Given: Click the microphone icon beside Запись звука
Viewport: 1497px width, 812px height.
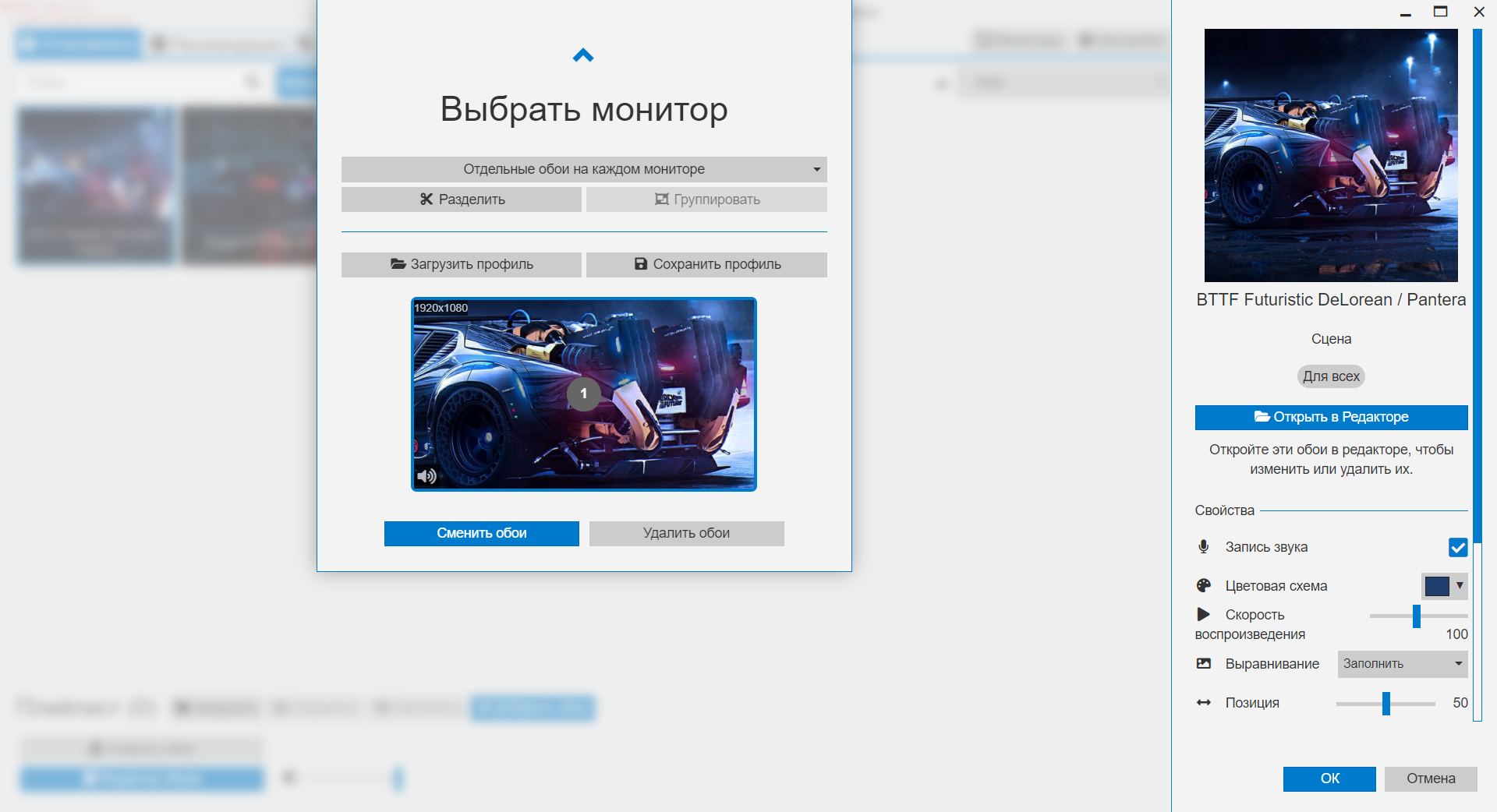Looking at the screenshot, I should click(1204, 547).
